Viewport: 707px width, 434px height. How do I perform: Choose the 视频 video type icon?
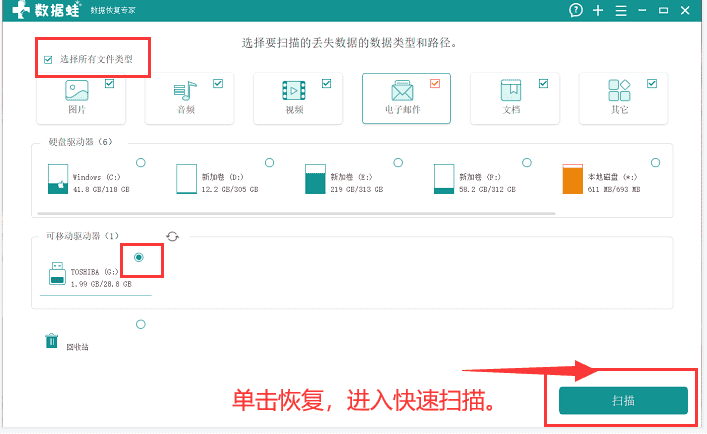294,91
